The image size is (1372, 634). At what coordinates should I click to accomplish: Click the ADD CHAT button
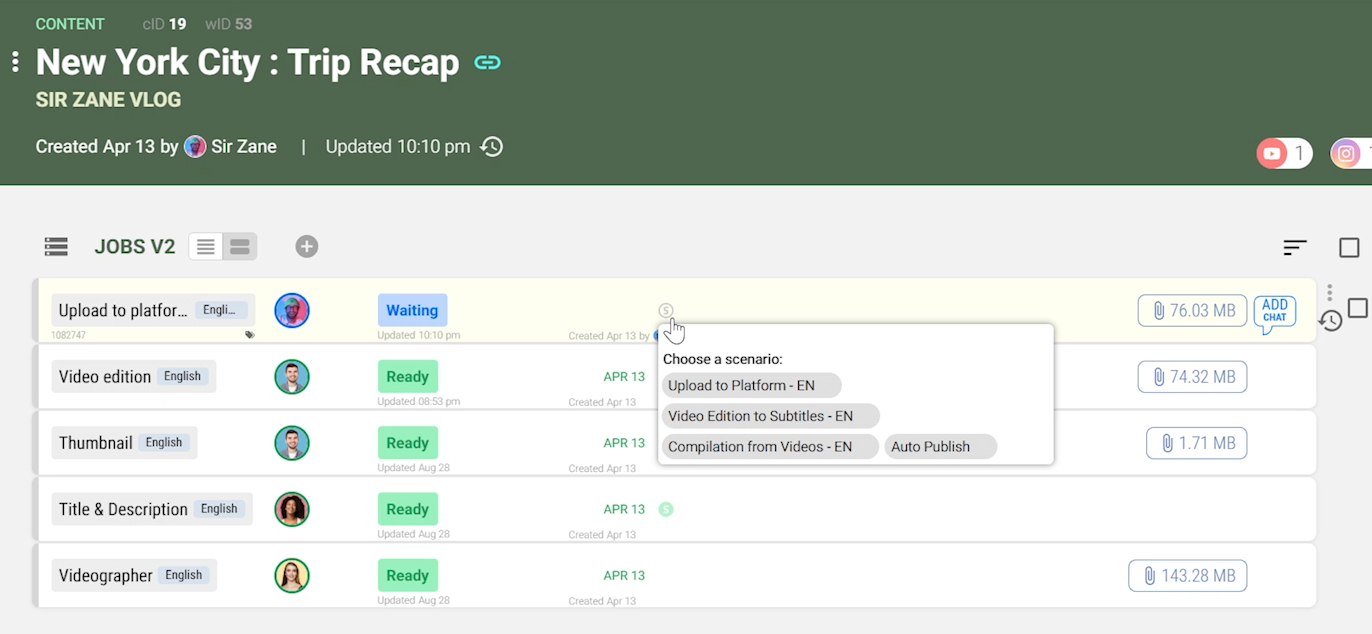point(1274,311)
